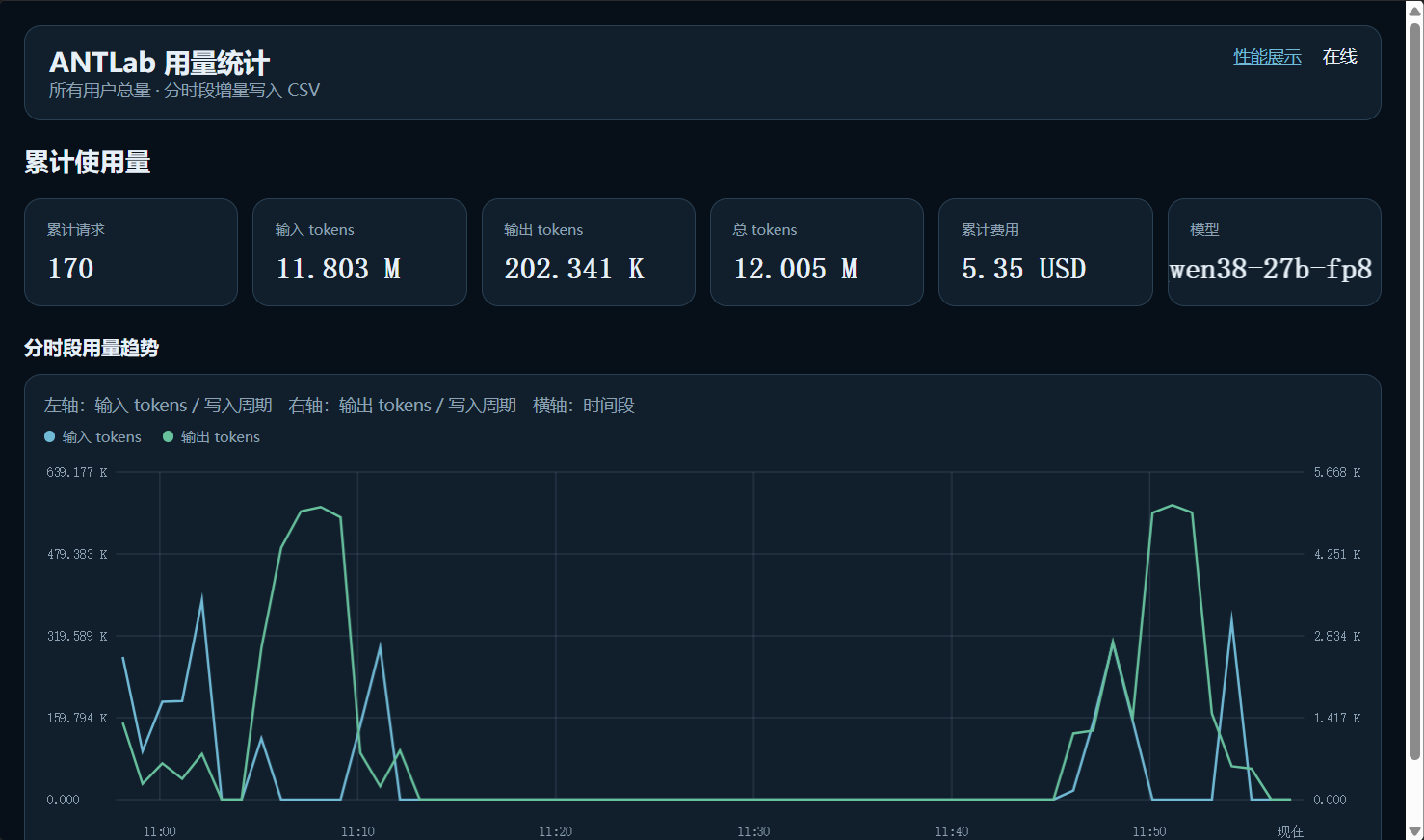Click the 分时段用量趋势 heading
The width and height of the screenshot is (1424, 840).
(92, 348)
